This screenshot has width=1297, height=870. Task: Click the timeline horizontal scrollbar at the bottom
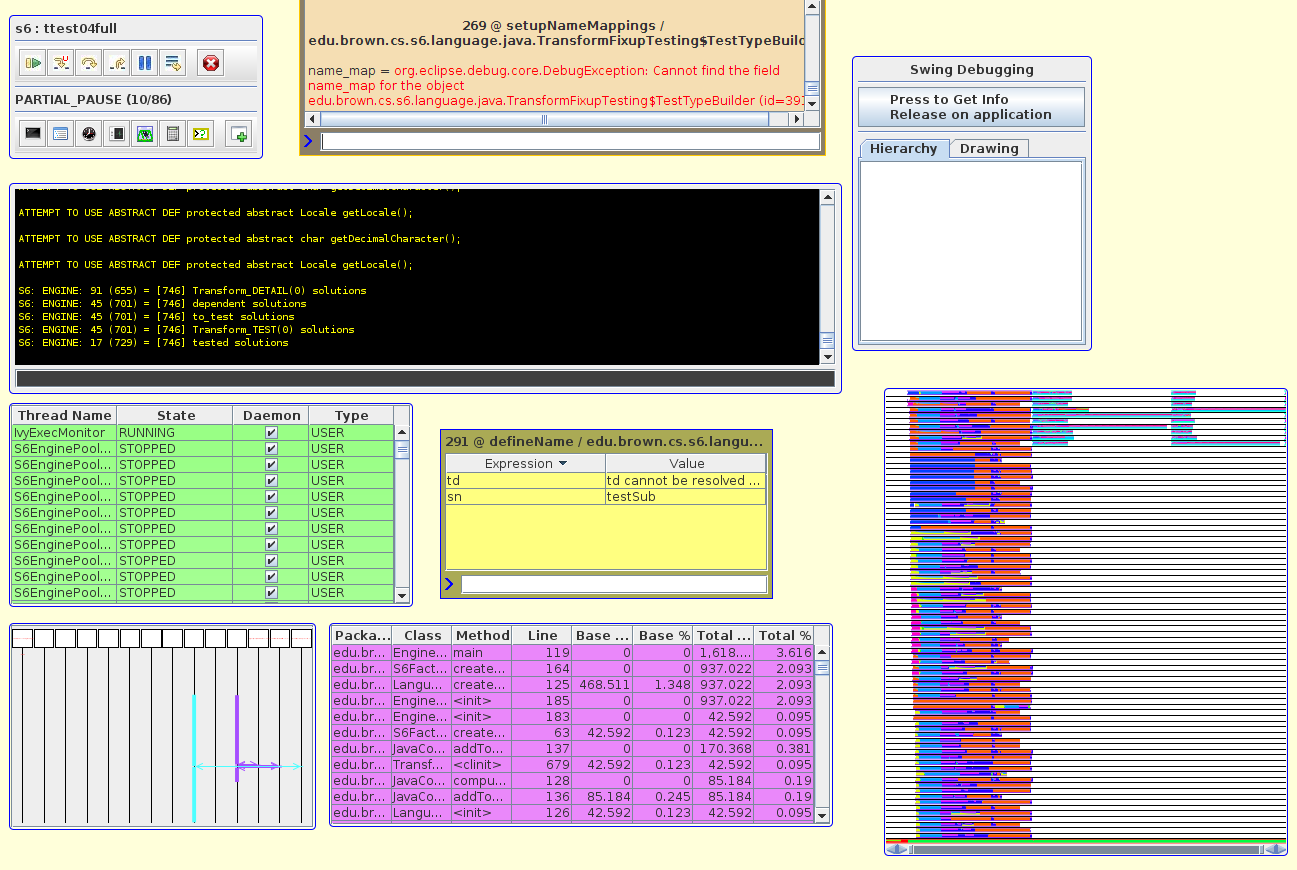(x=1086, y=849)
